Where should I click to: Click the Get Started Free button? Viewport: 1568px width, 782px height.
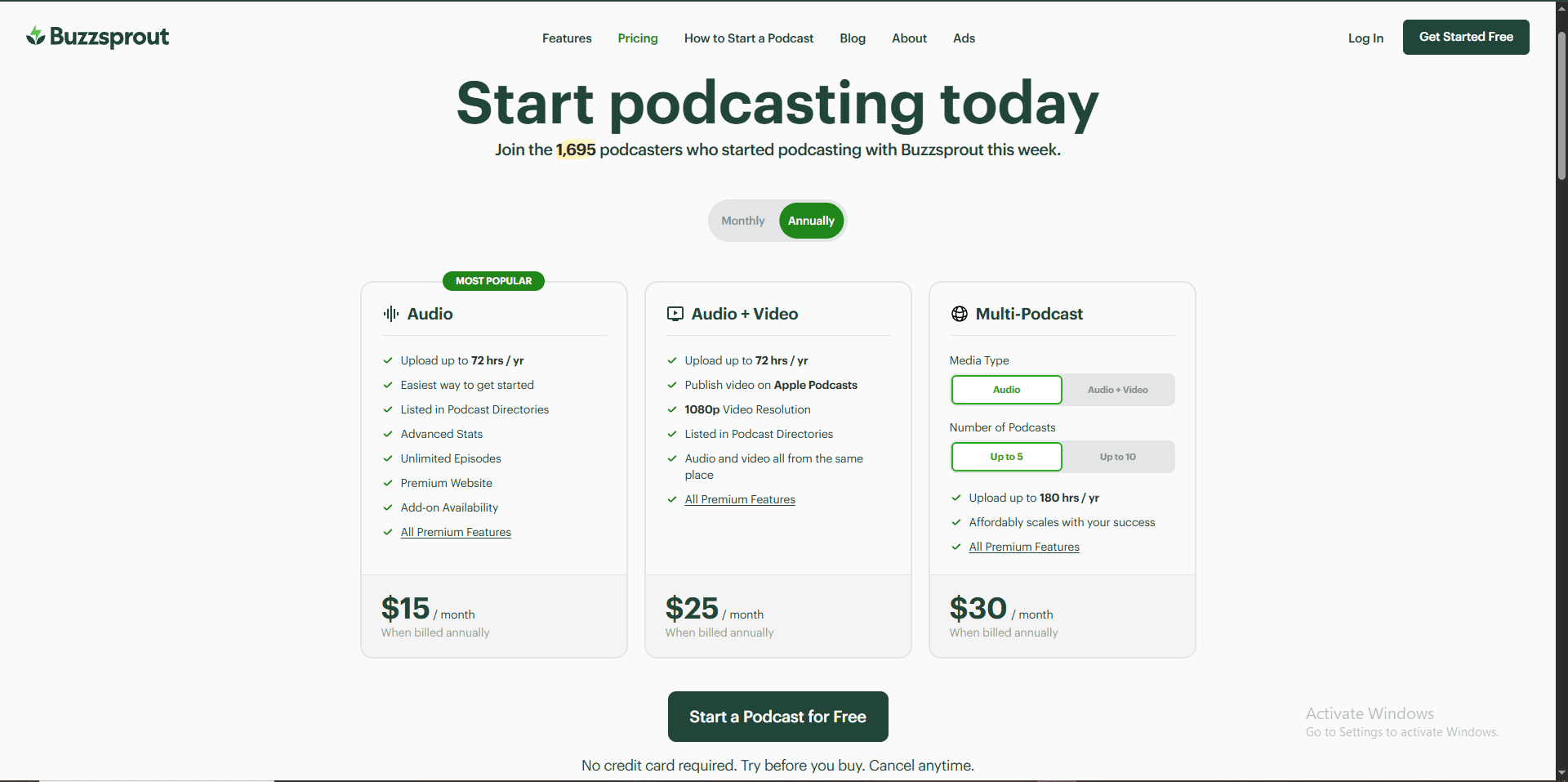(x=1466, y=37)
